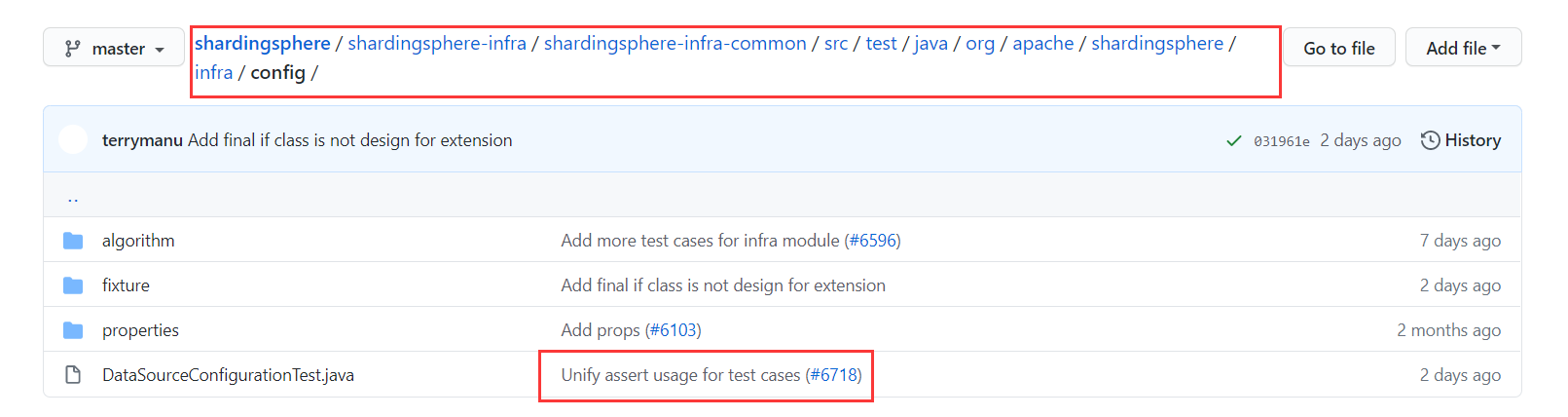
Task: Click the '2 days ago' timestamp for DataSourceConfigurationTest.java
Action: [1460, 375]
